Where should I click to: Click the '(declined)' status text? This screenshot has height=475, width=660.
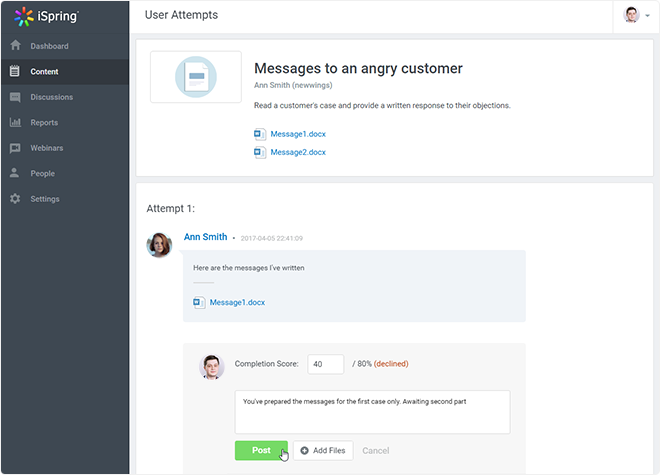(391, 364)
